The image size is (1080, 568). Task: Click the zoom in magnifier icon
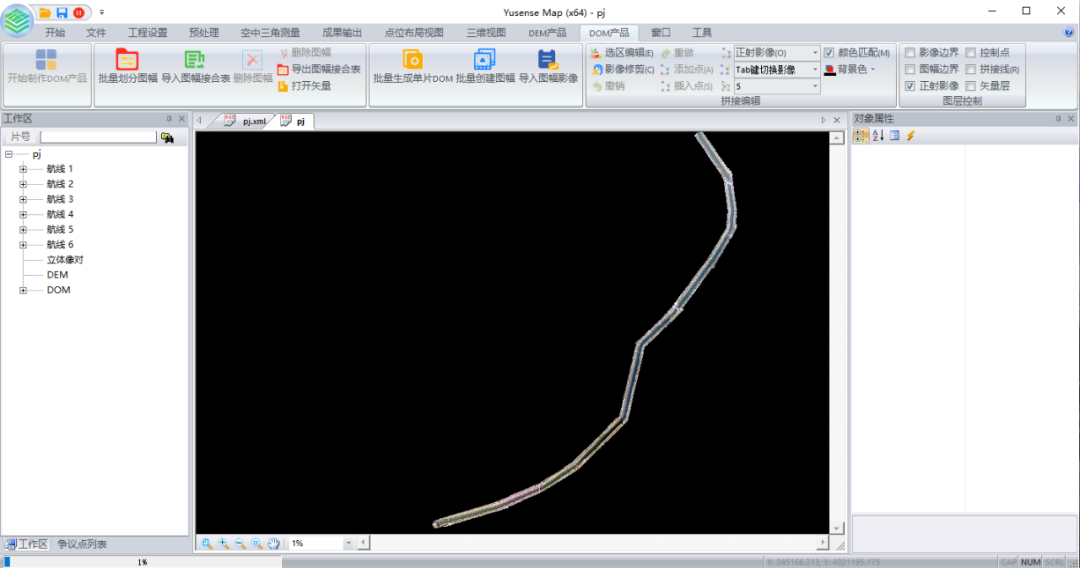click(x=223, y=543)
